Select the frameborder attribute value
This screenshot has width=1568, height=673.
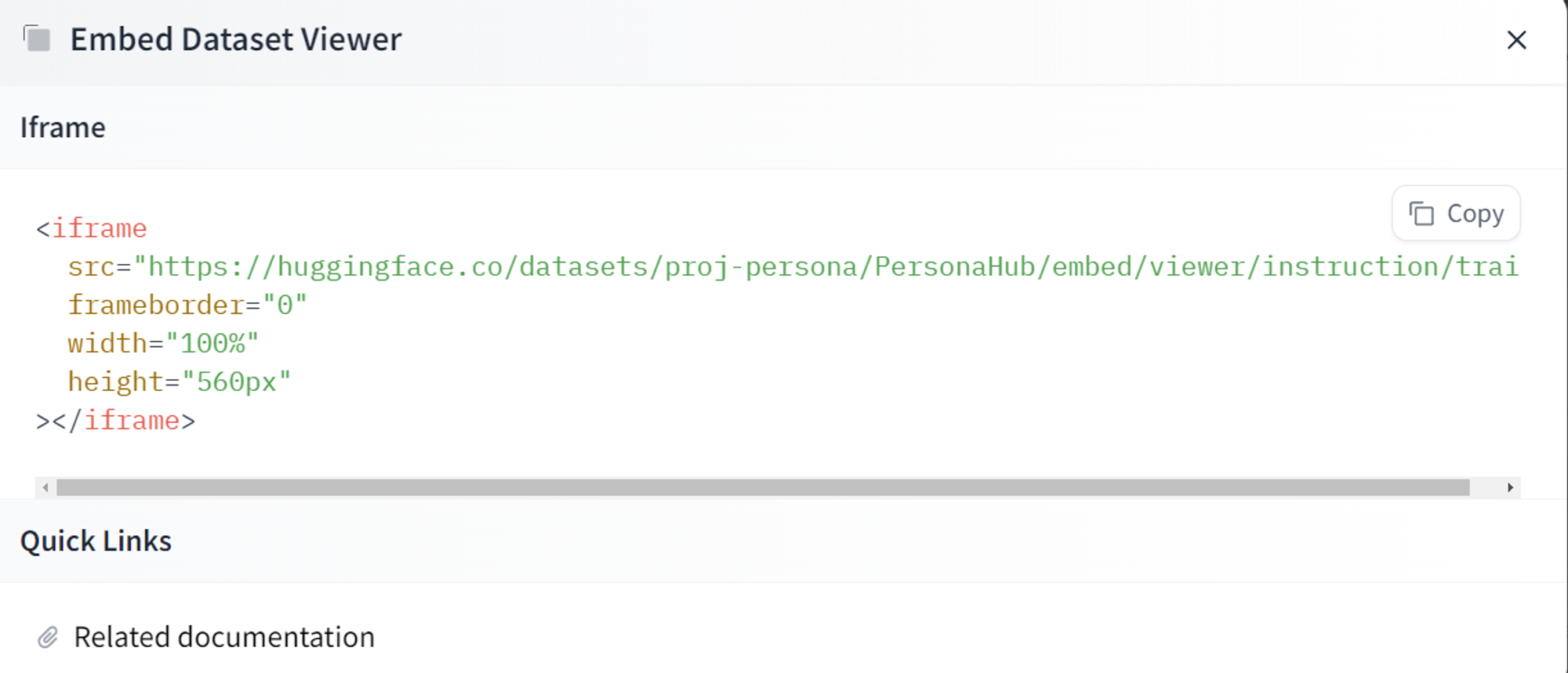pyautogui.click(x=290, y=304)
